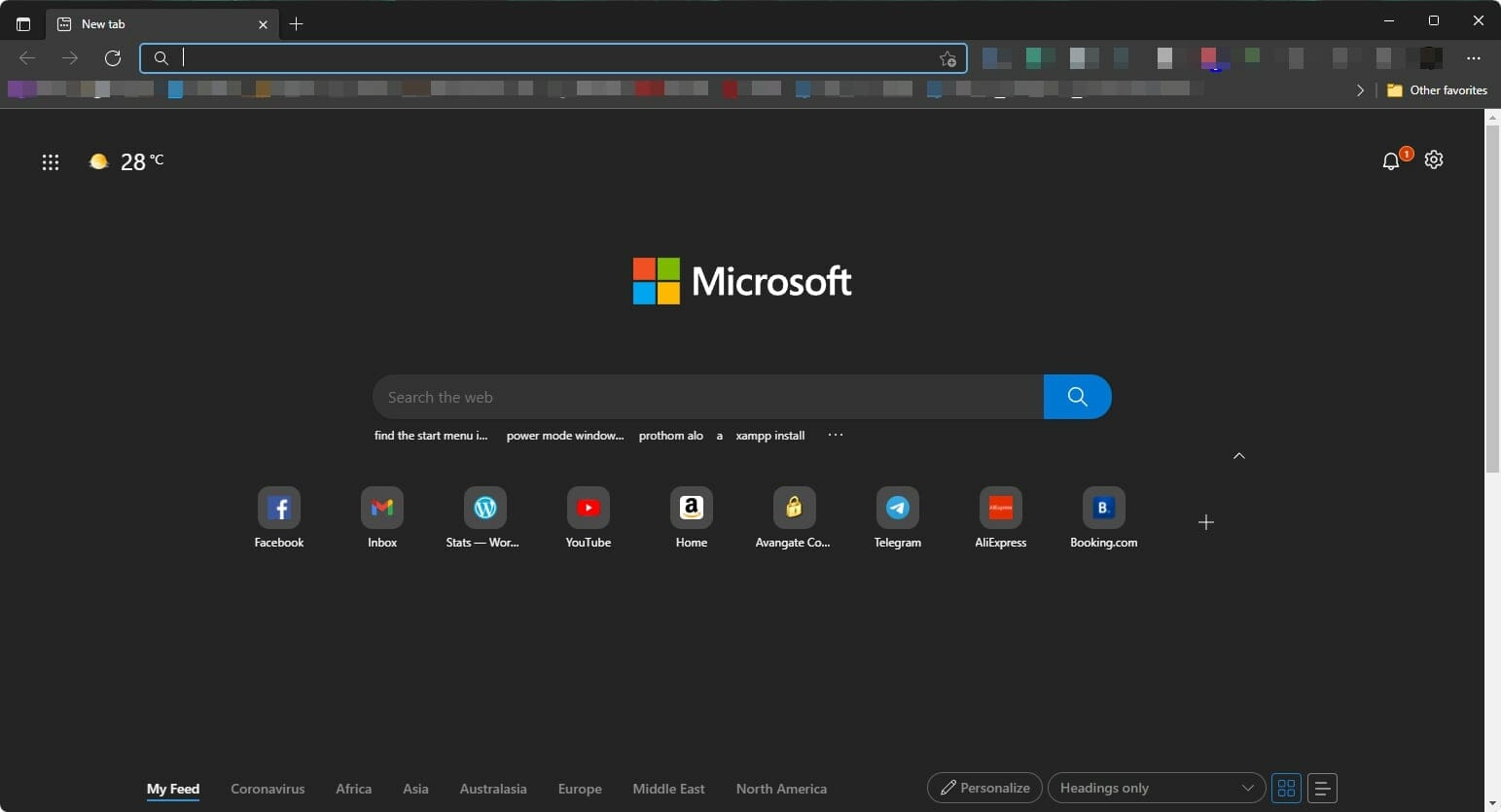Show more favorites bar items chevron
The height and width of the screenshot is (812, 1501).
(x=1360, y=89)
